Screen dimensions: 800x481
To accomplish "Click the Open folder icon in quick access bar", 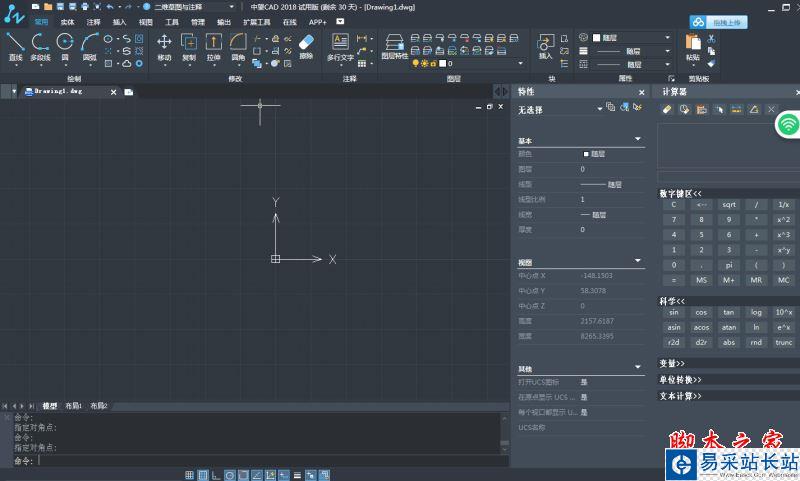I will point(48,7).
